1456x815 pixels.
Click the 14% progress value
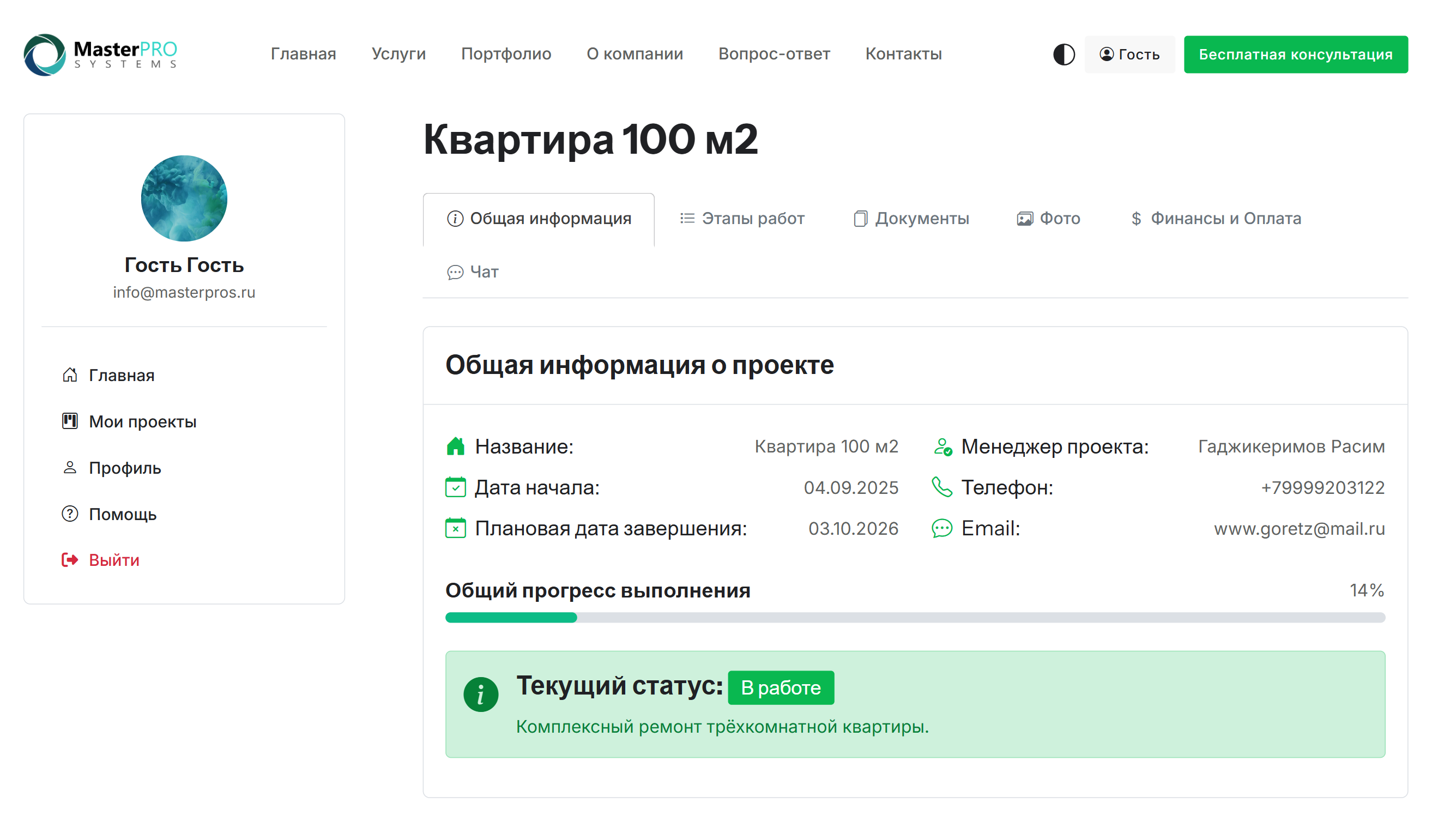(x=1367, y=590)
